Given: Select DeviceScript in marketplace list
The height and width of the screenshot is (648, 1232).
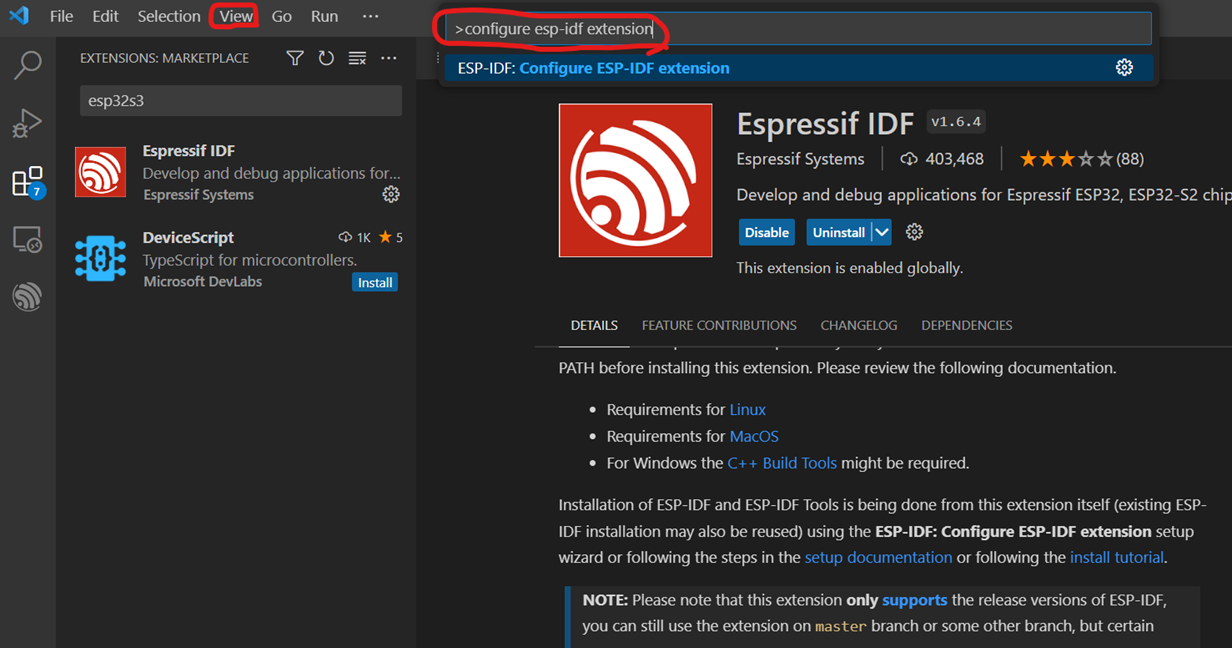Looking at the screenshot, I should pos(236,259).
